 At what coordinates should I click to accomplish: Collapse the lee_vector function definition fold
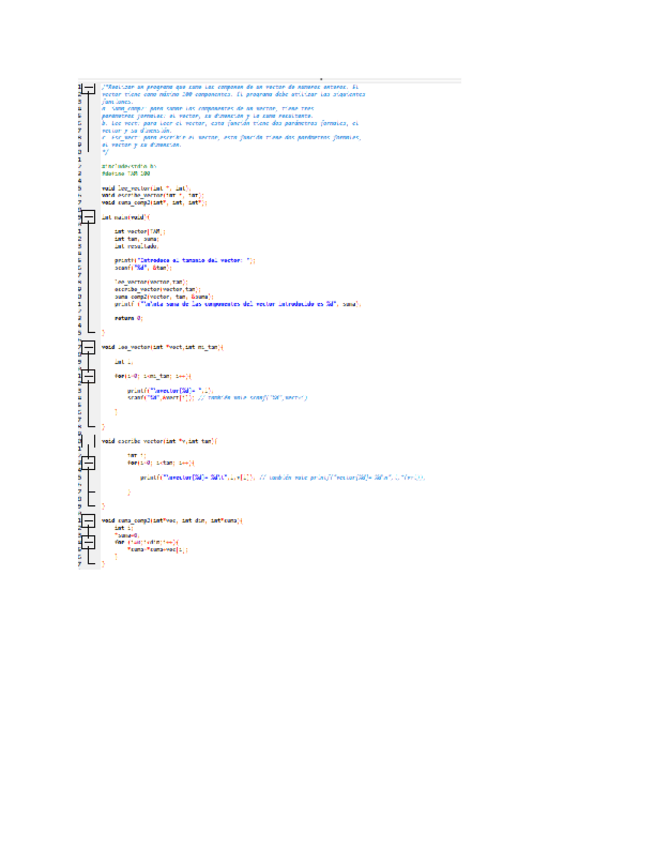click(x=87, y=346)
